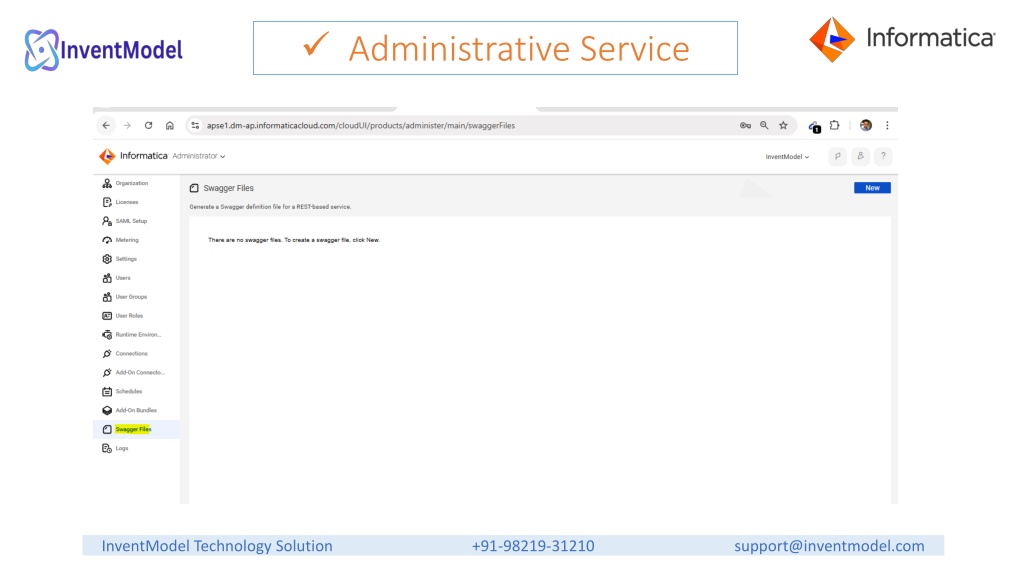The image size is (1024, 576).
Task: Click the browser forward arrow
Action: (127, 125)
